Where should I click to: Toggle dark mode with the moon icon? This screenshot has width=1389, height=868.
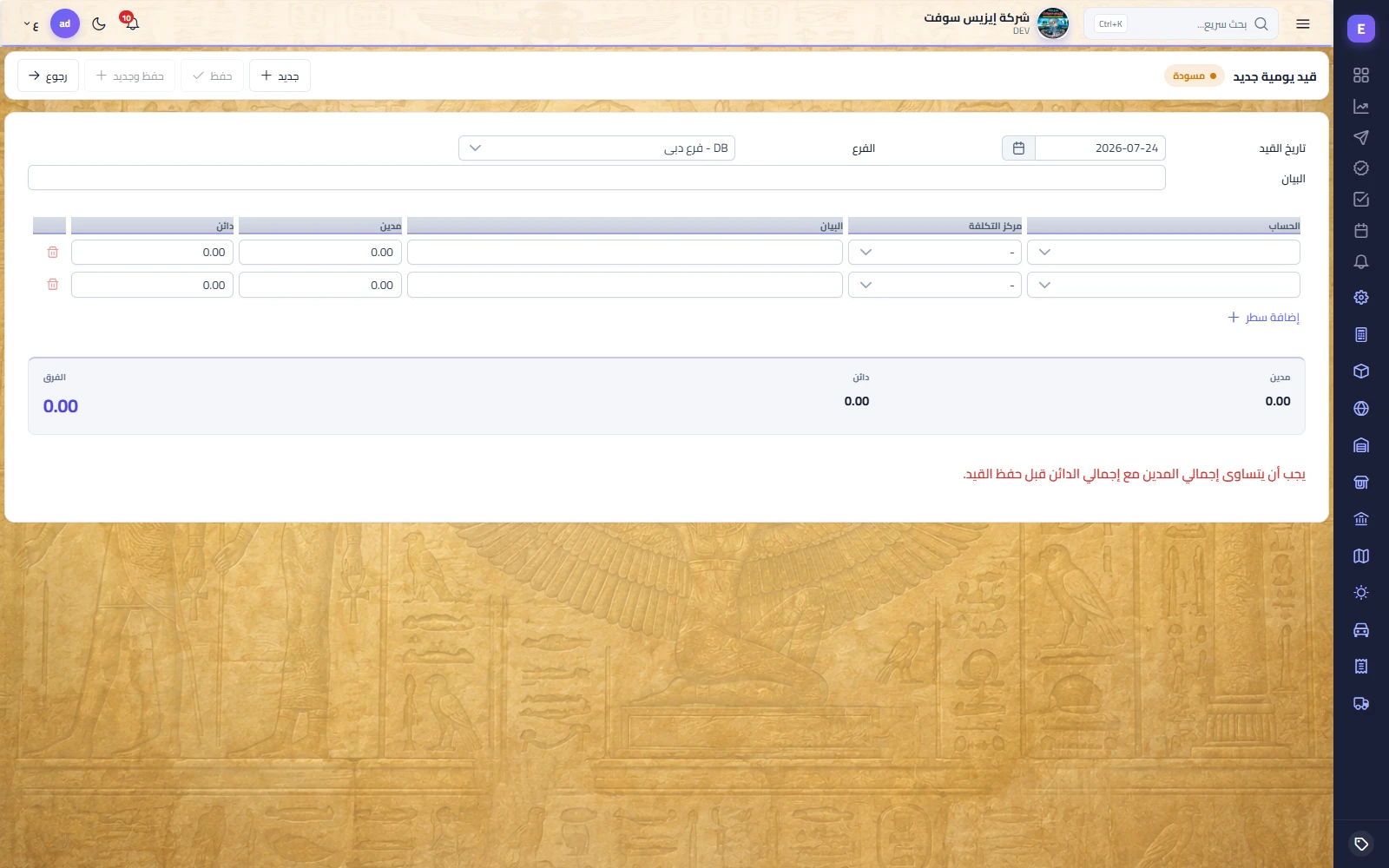pos(99,23)
